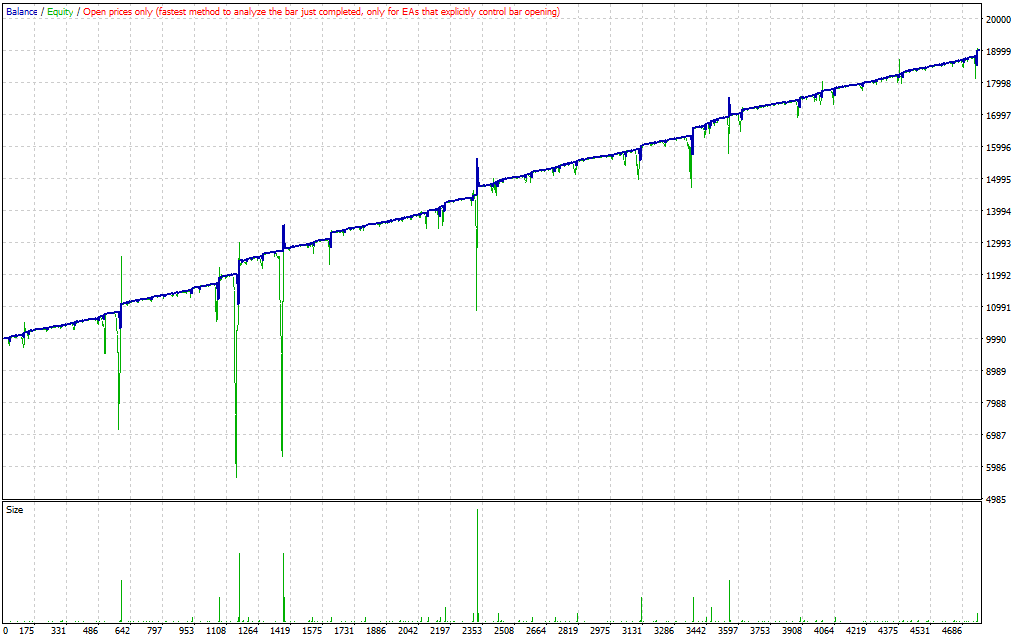Select the 20000 value on the vertical axis
Image resolution: width=1024 pixels, height=640 pixels.
999,20
